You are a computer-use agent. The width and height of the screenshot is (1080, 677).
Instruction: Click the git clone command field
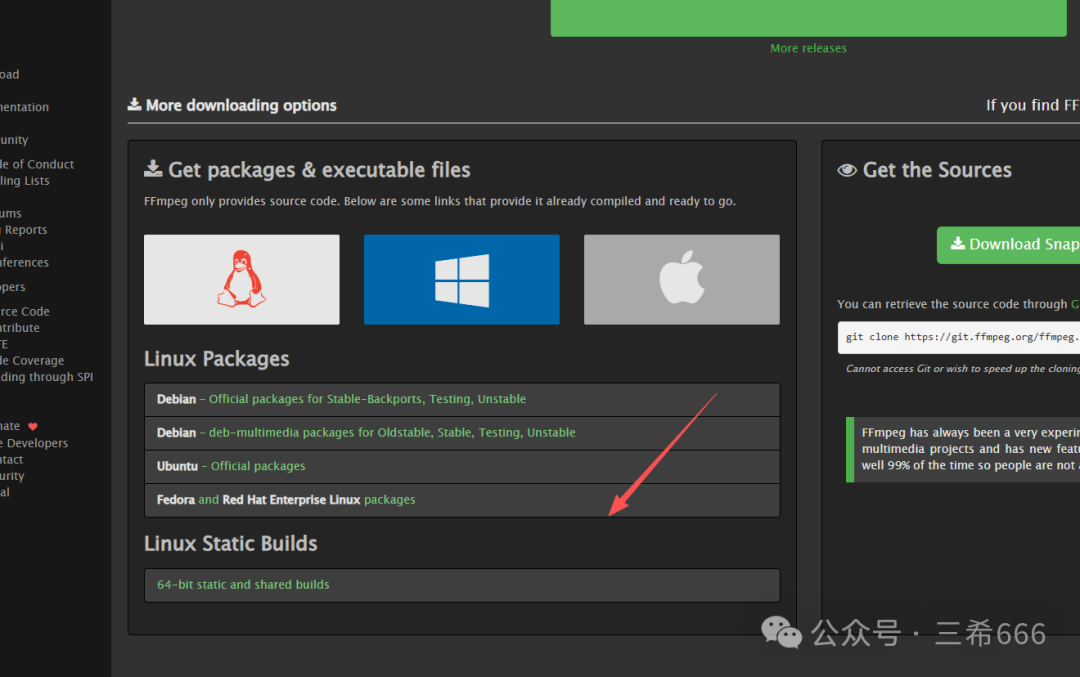tap(960, 337)
